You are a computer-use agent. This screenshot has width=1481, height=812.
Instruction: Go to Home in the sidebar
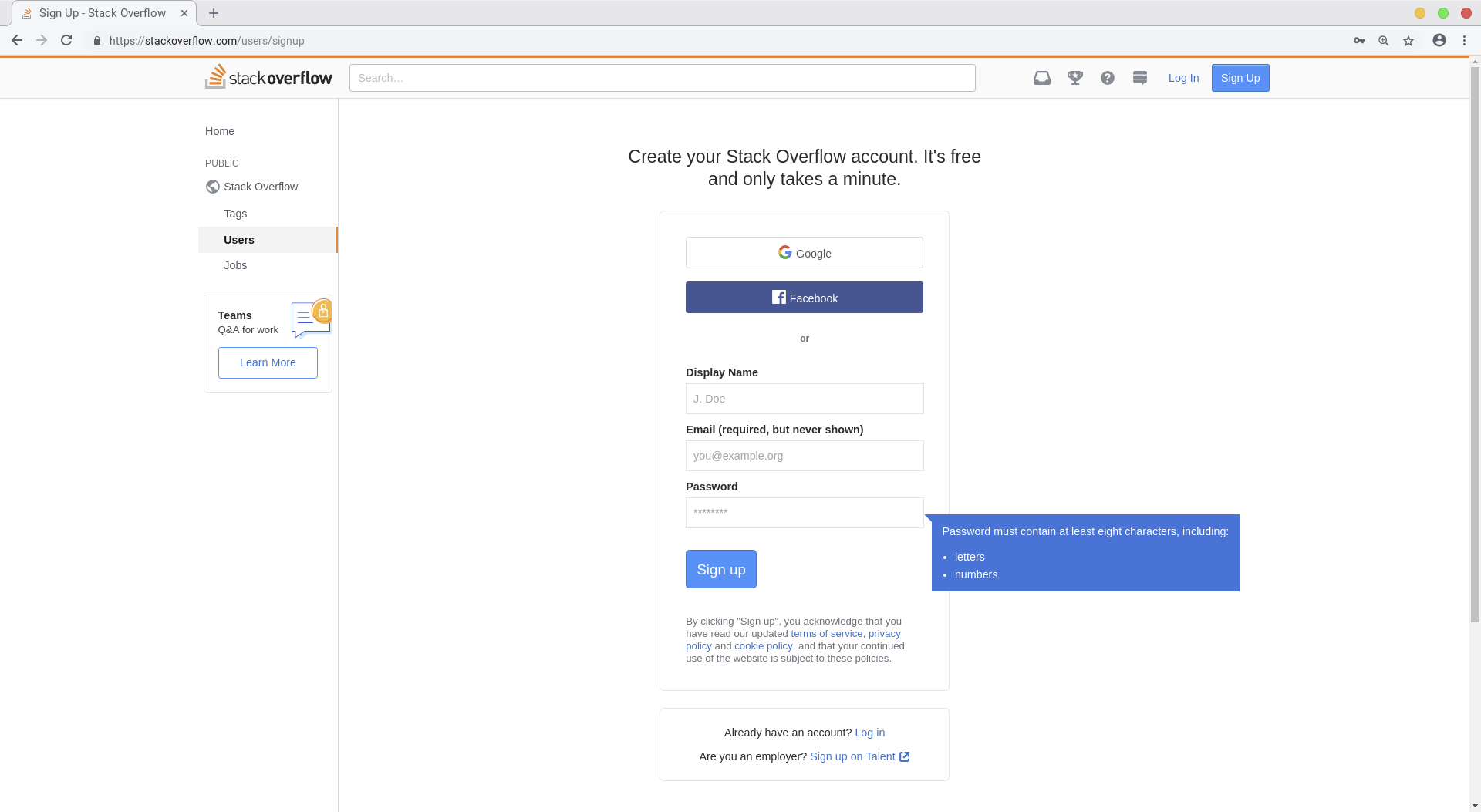click(x=220, y=131)
